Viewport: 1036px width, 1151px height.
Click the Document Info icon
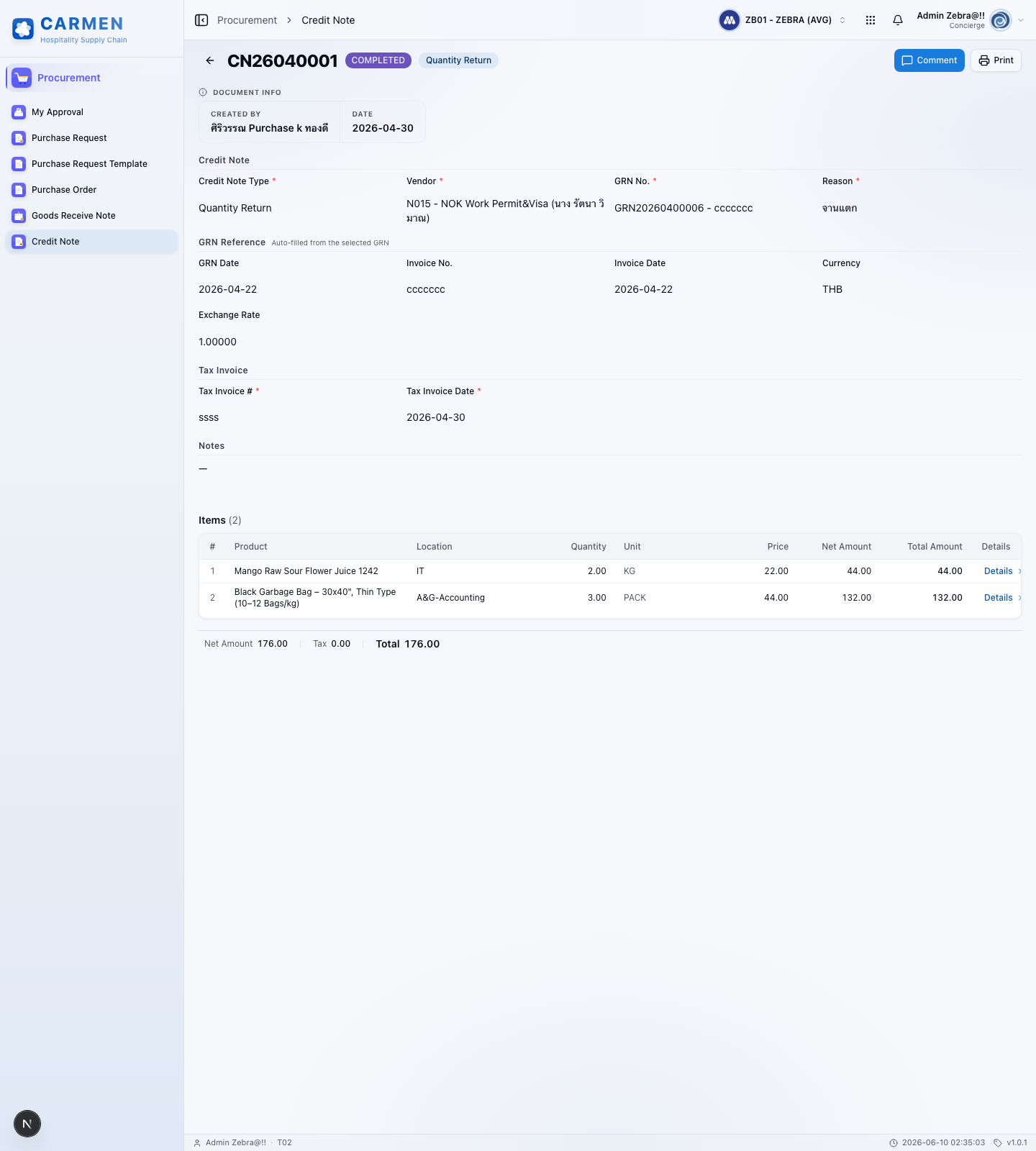point(203,92)
